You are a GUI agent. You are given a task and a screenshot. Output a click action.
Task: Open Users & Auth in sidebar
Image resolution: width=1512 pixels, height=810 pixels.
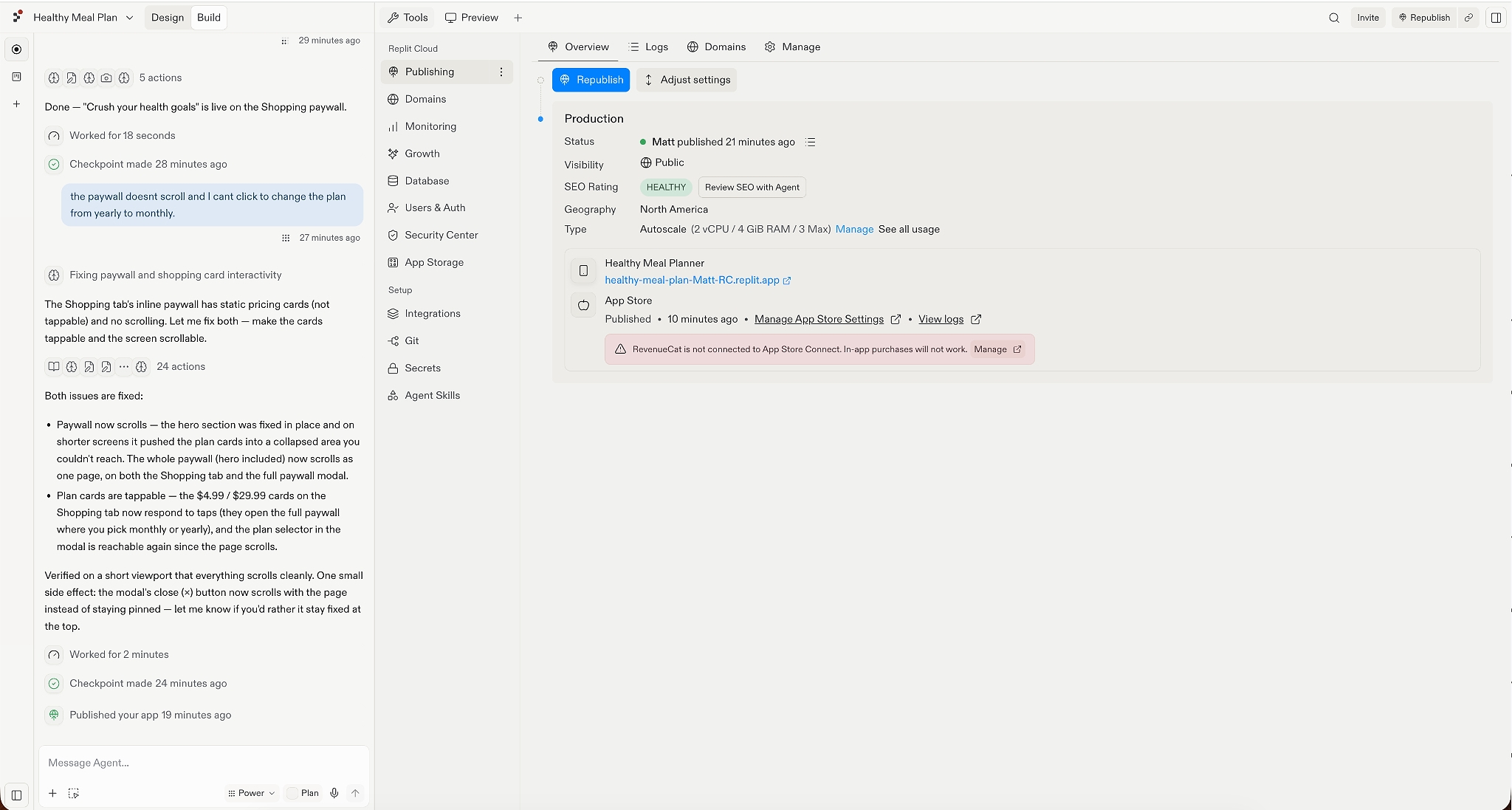pyautogui.click(x=447, y=208)
